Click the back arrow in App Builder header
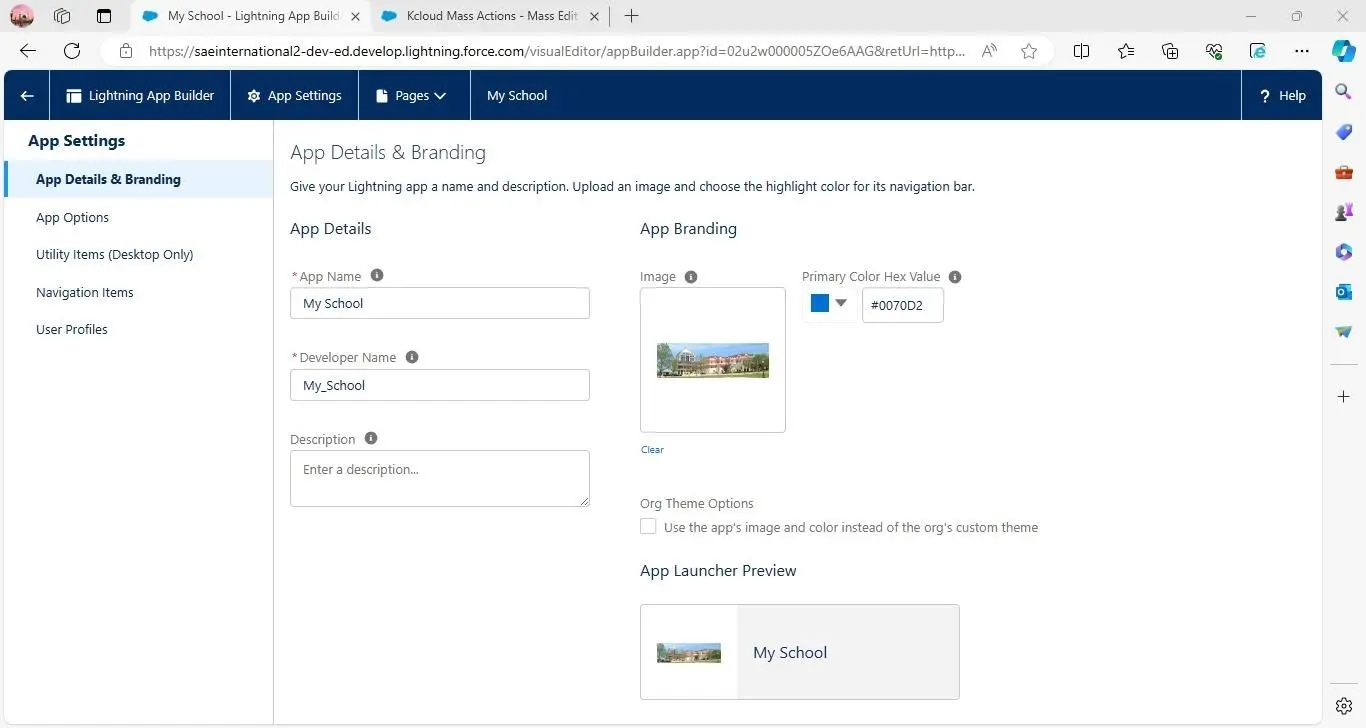 pos(27,96)
